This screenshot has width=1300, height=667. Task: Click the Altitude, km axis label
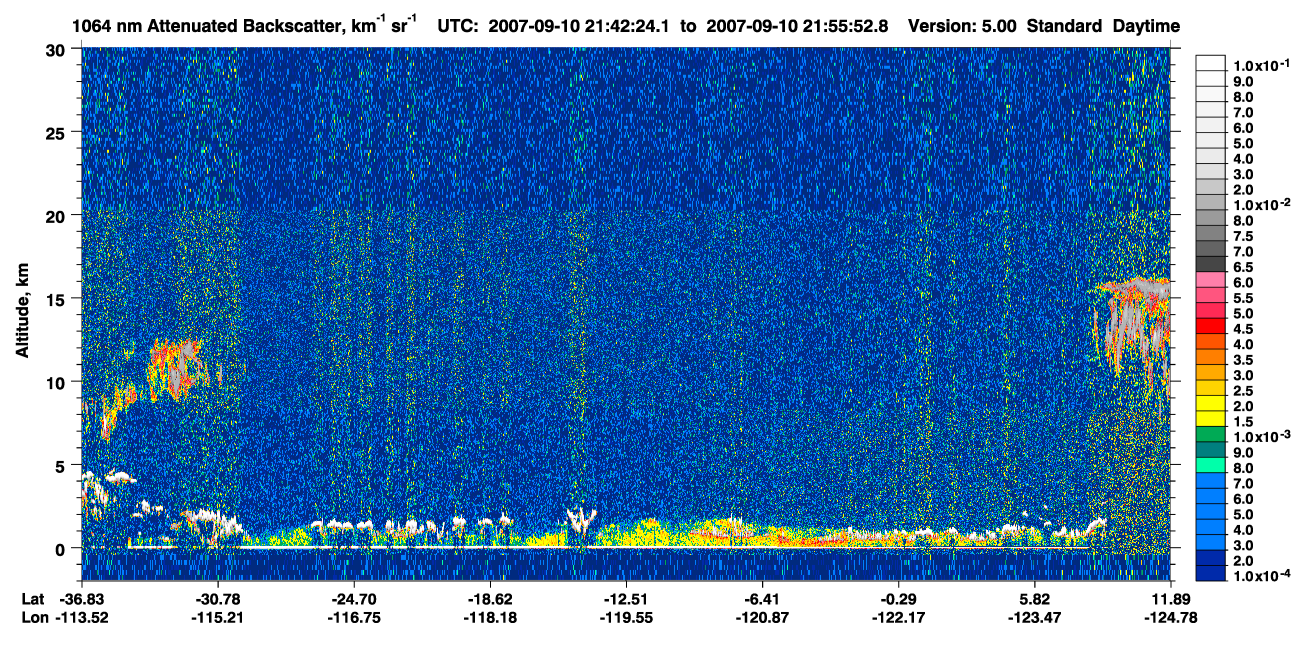(x=23, y=312)
